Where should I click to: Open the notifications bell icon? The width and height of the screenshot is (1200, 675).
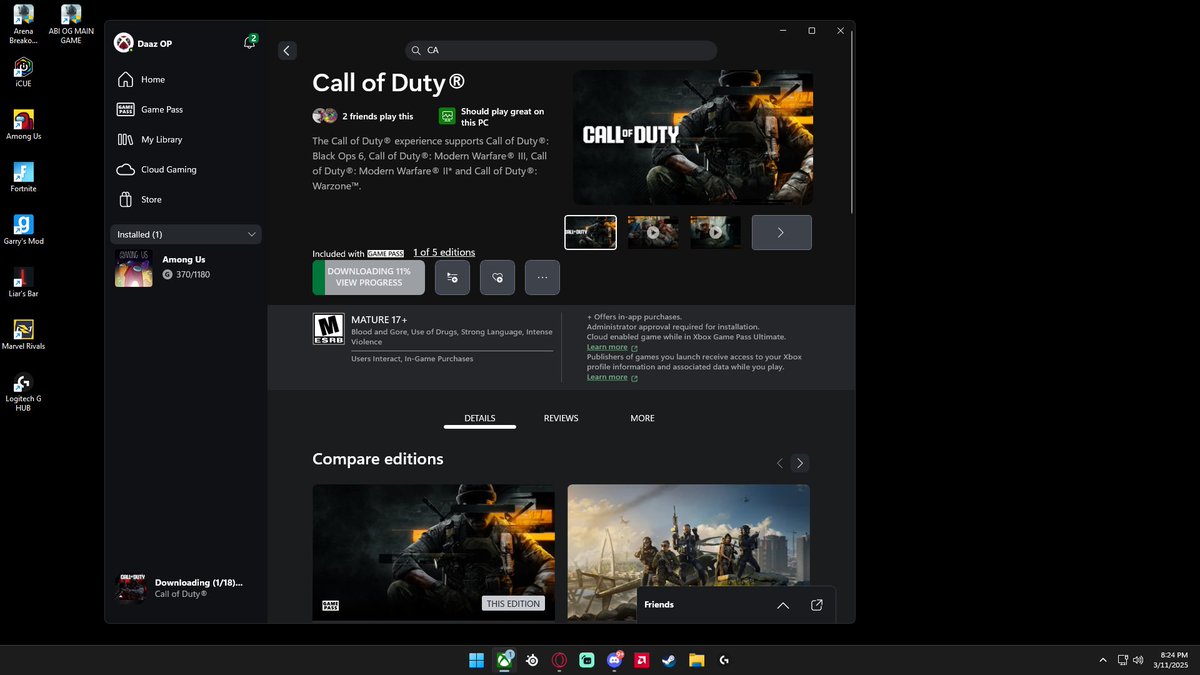249,42
